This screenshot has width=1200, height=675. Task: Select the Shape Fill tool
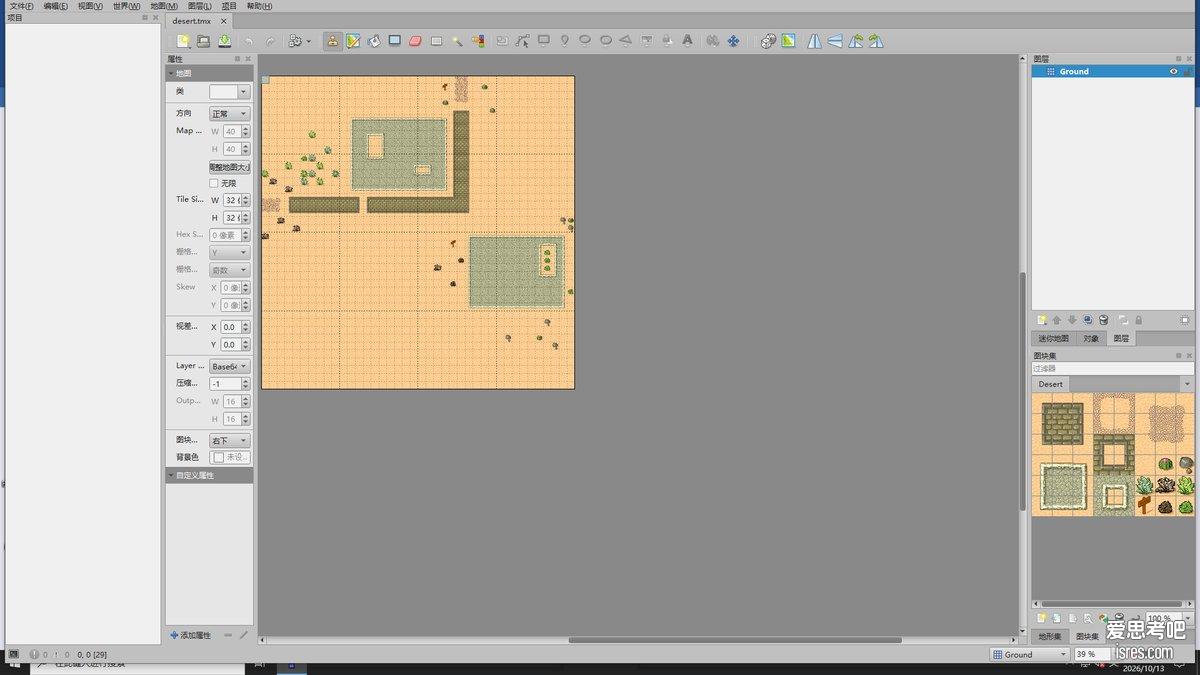(x=395, y=41)
